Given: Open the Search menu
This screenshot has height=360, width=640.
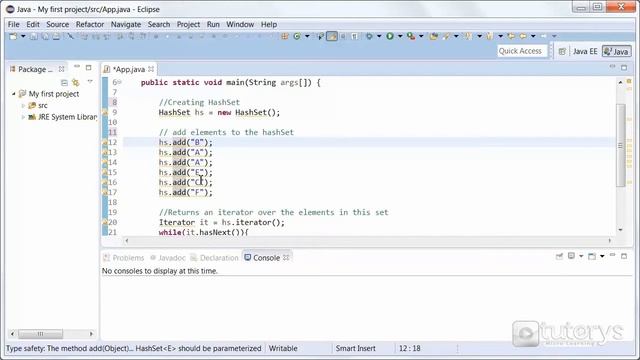Looking at the screenshot, I should point(159,24).
